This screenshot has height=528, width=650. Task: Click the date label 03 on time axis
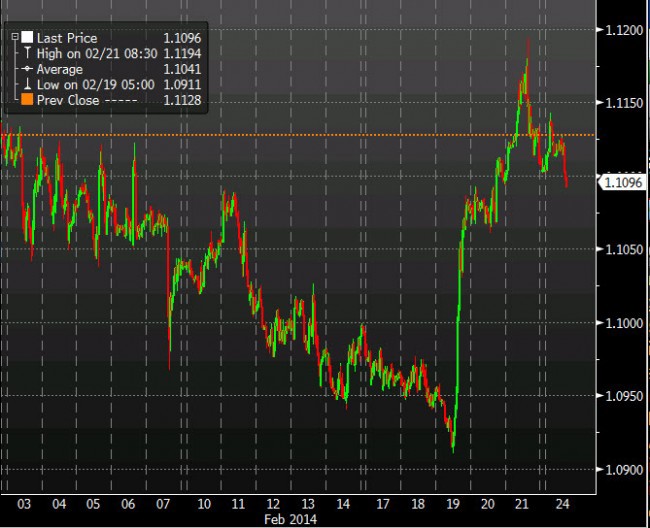[24, 504]
